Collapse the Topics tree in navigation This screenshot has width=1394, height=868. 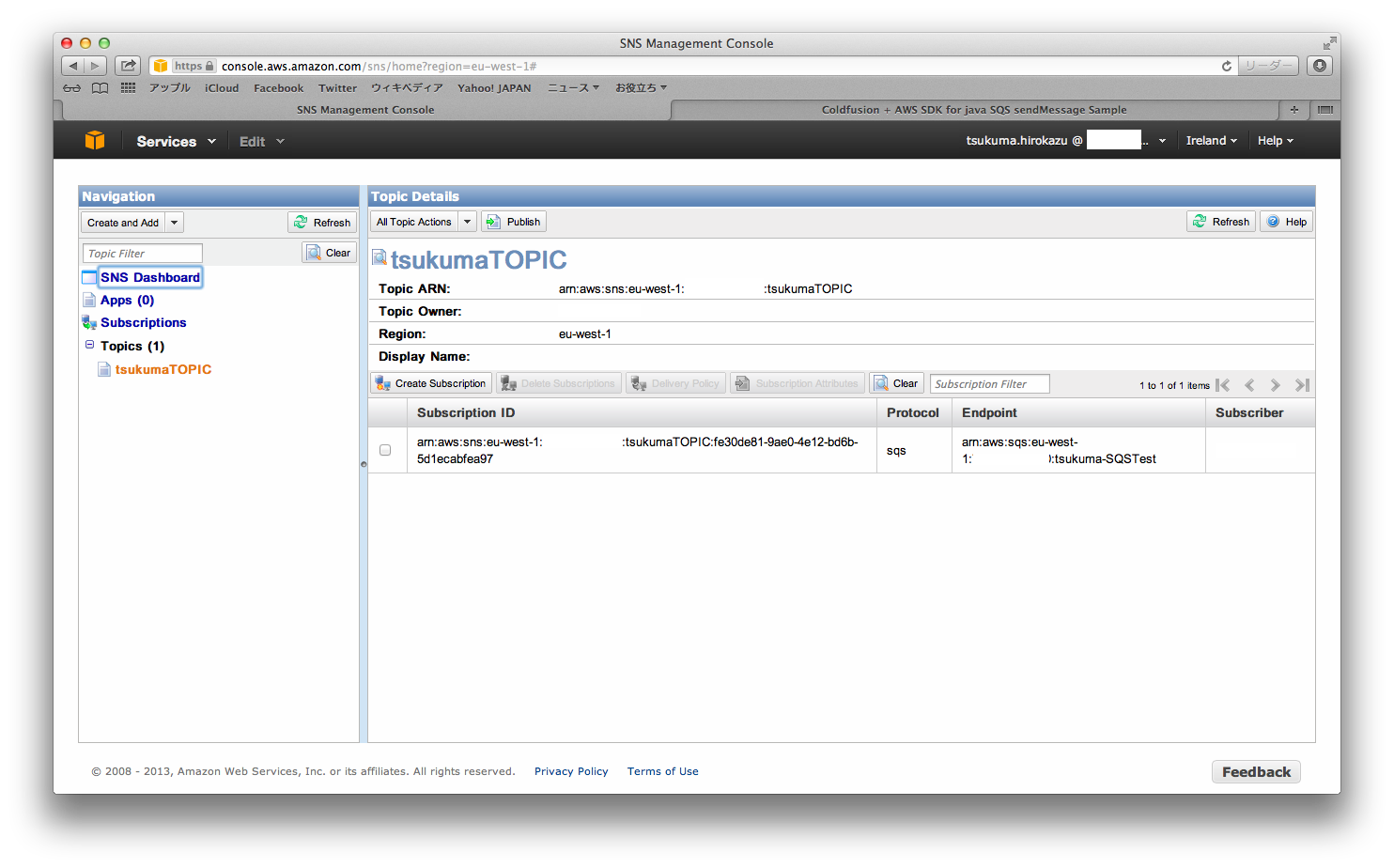(89, 345)
